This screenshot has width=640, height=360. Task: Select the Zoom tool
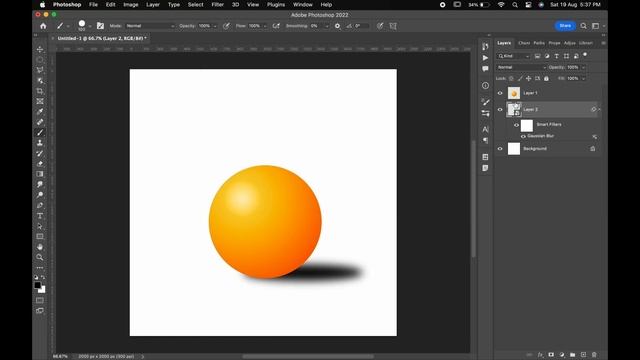click(x=40, y=257)
